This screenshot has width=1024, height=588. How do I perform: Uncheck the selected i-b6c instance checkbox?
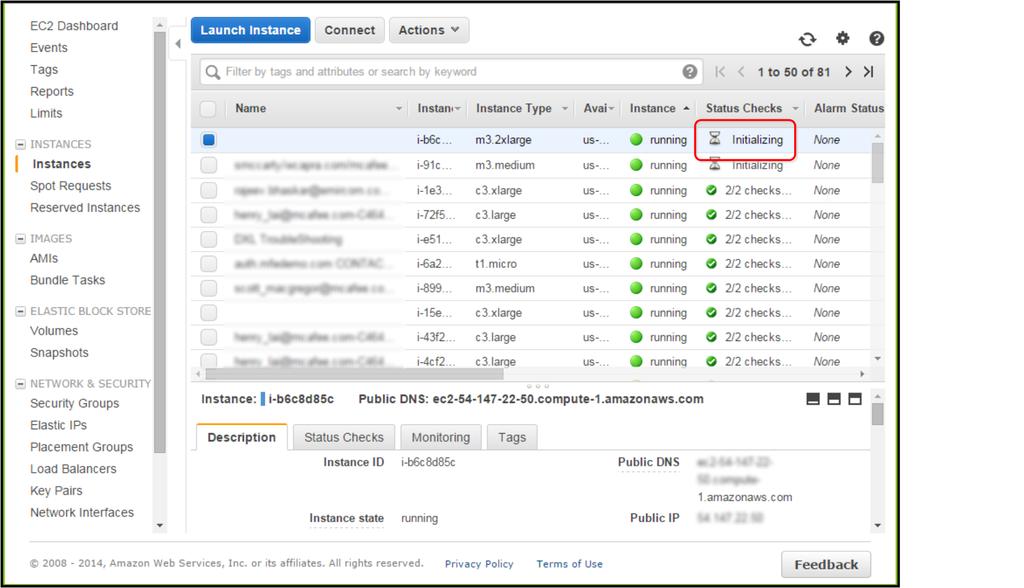208,139
